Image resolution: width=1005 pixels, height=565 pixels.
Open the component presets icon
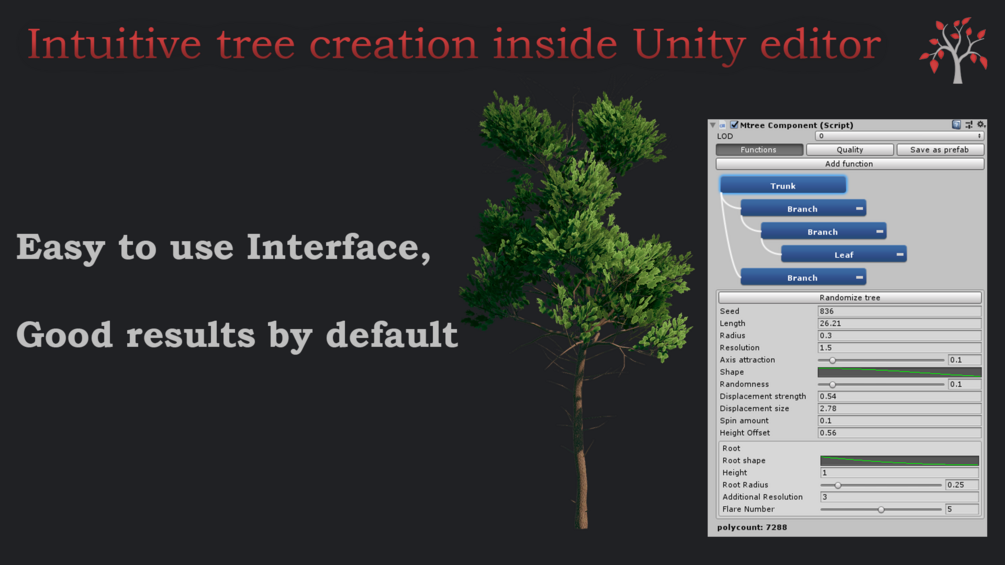point(969,125)
